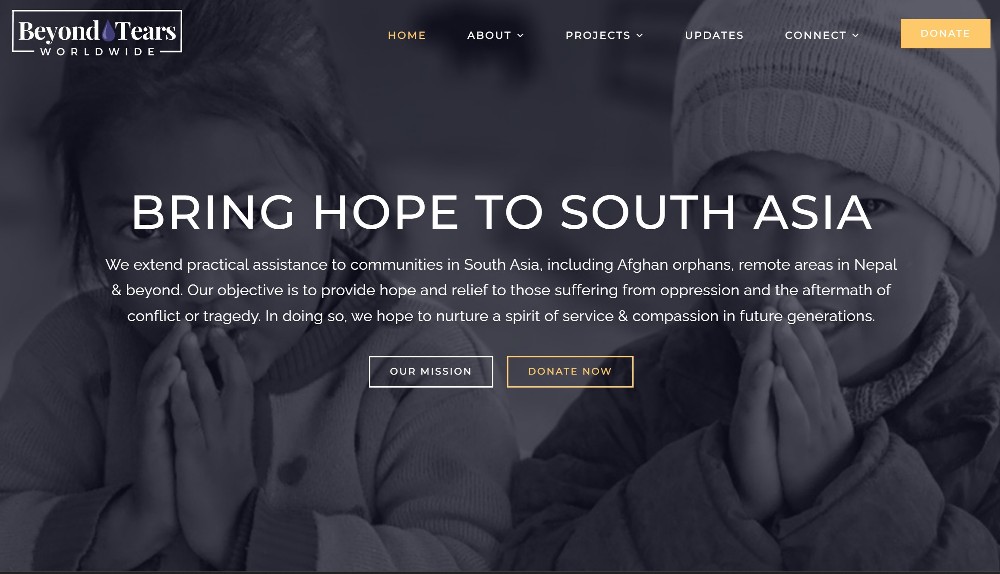Screen dimensions: 1000x574
Task: Click the OUR MISSION button
Action: click(x=430, y=371)
